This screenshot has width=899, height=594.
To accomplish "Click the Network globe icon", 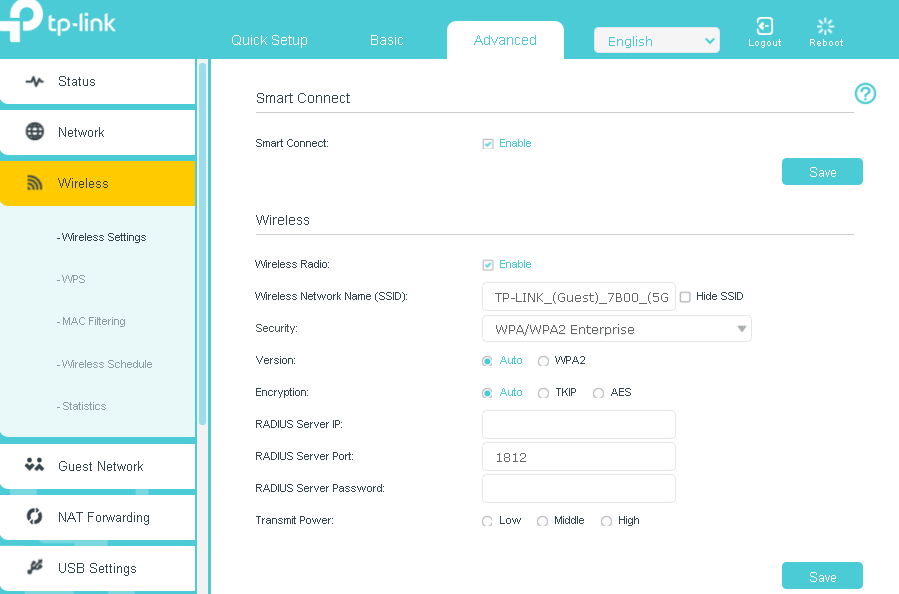I will click(35, 132).
